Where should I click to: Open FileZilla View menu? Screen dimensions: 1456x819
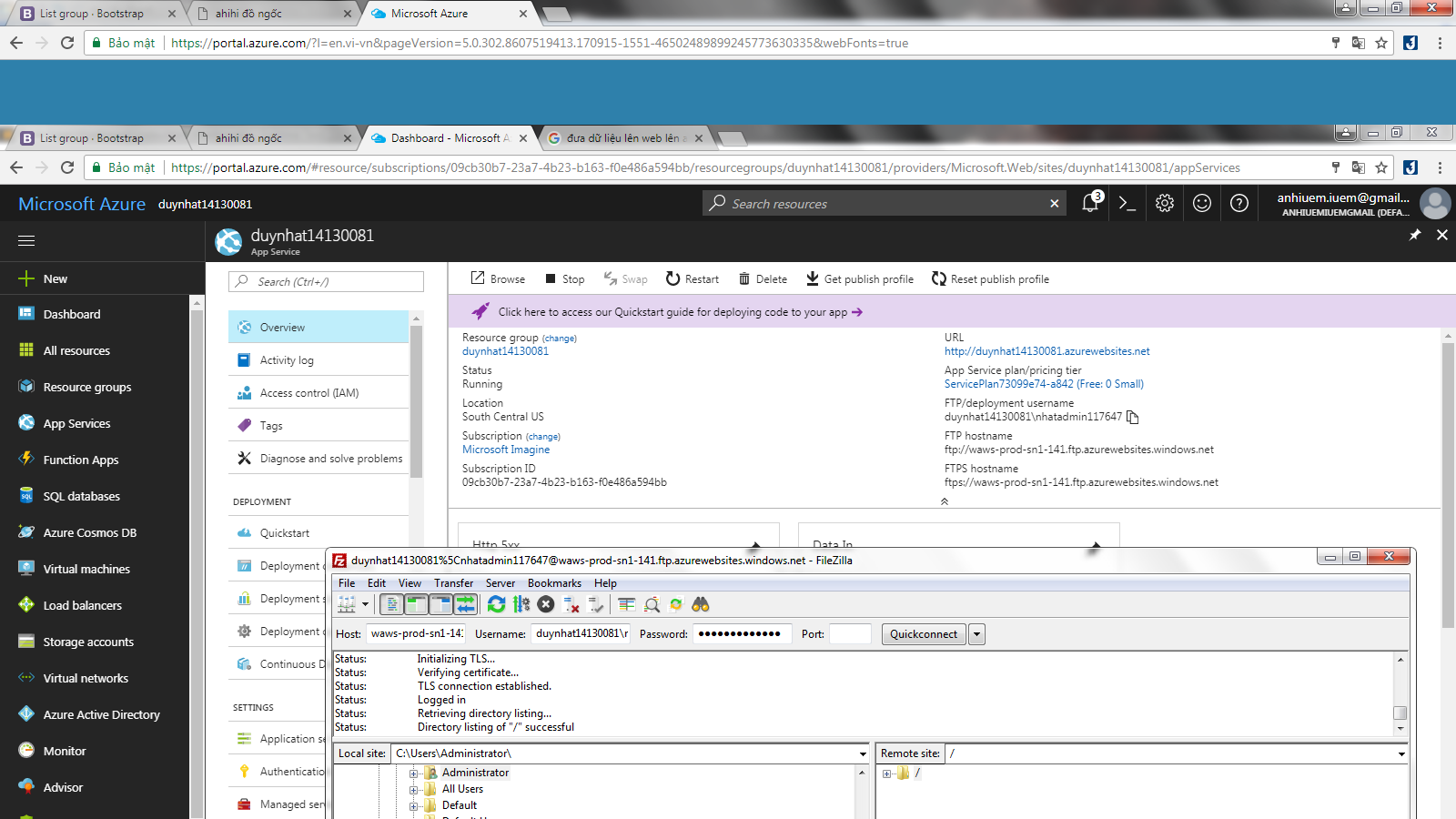point(409,583)
